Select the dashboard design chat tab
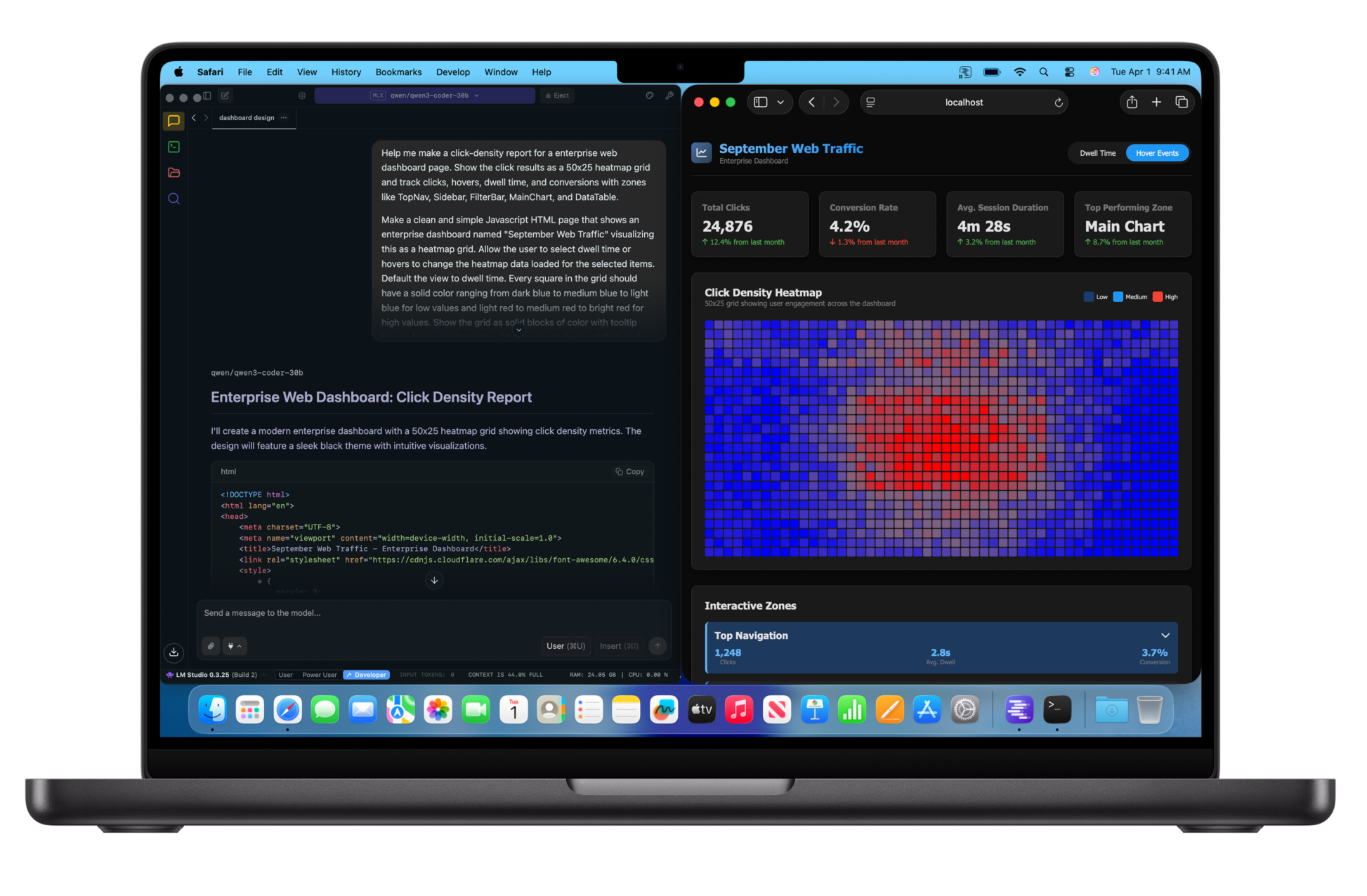1367x896 pixels. pos(247,118)
